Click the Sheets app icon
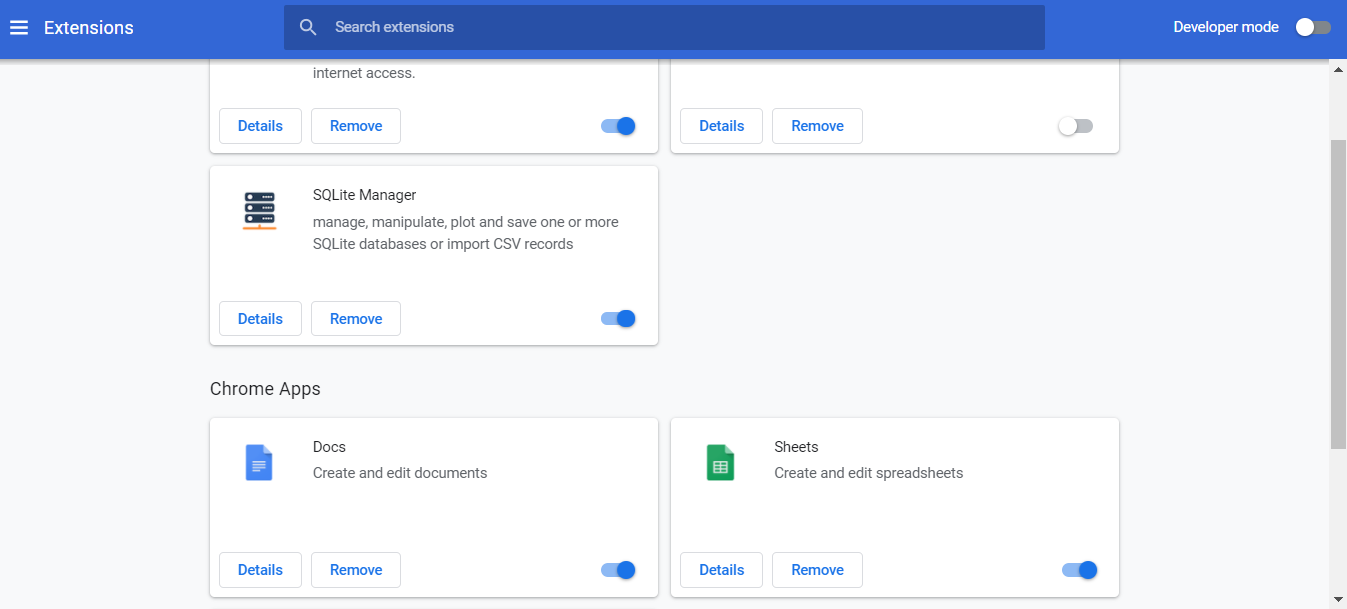The image size is (1347, 609). 721,463
